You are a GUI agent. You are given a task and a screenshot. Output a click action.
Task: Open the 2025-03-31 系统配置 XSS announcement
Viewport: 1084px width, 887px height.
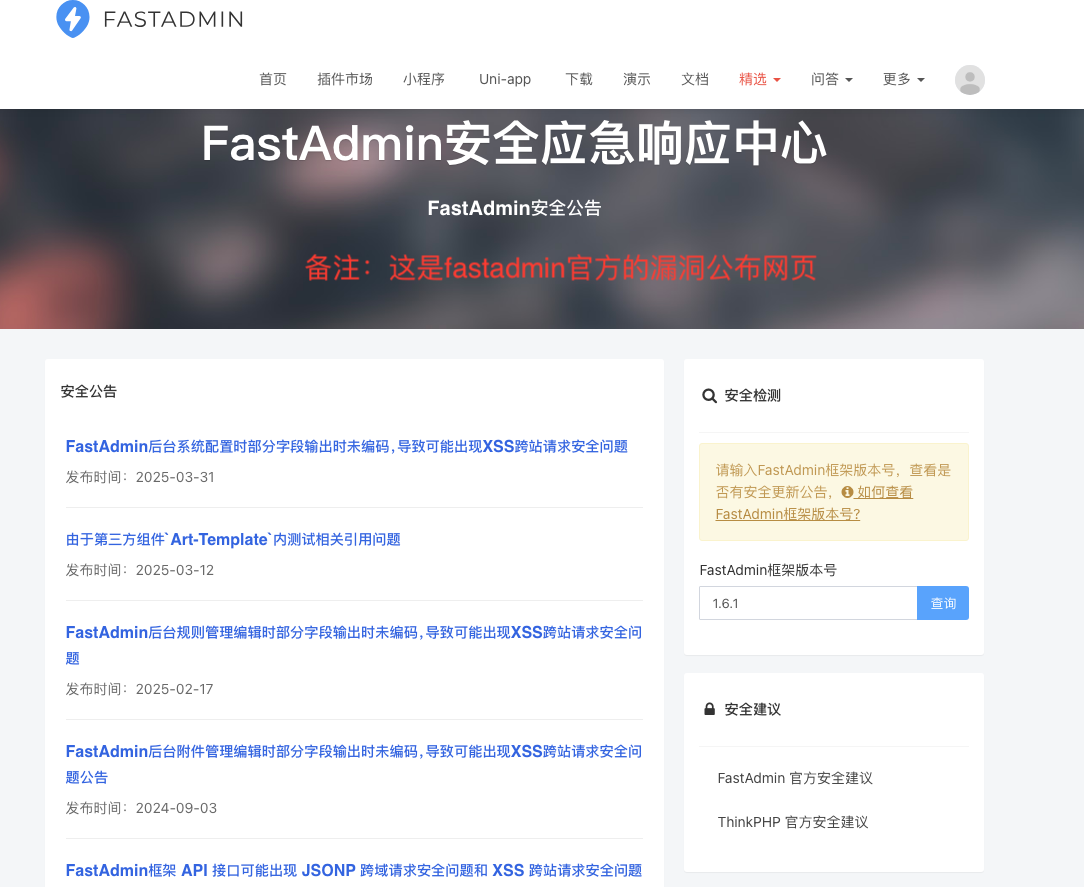click(x=346, y=446)
